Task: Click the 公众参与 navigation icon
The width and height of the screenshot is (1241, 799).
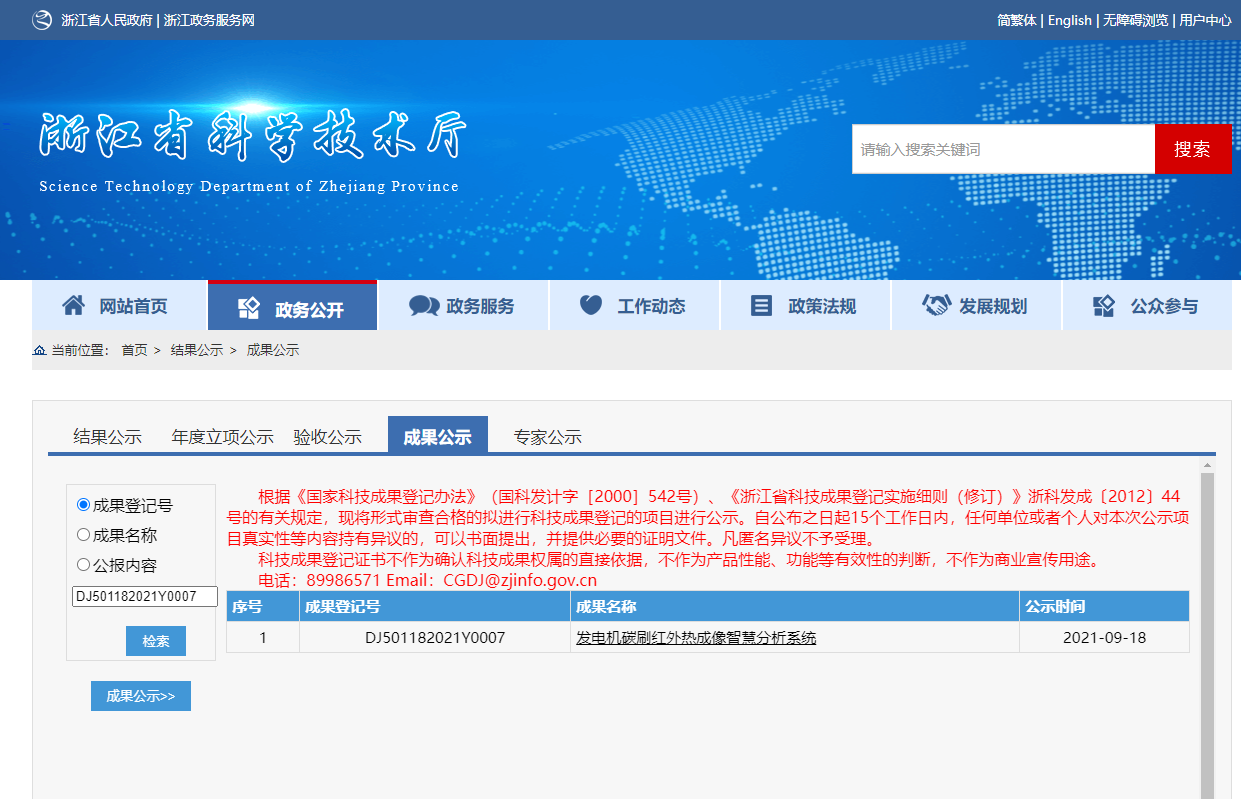Action: [1104, 306]
